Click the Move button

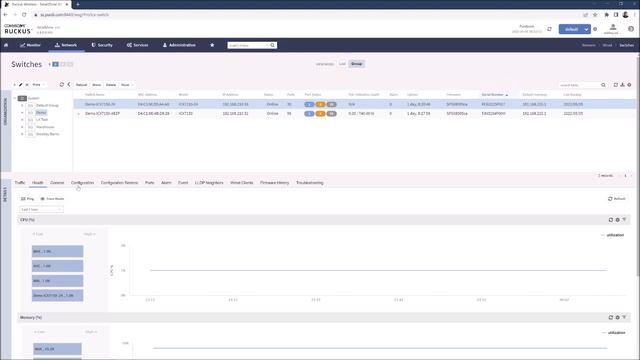pyautogui.click(x=96, y=85)
